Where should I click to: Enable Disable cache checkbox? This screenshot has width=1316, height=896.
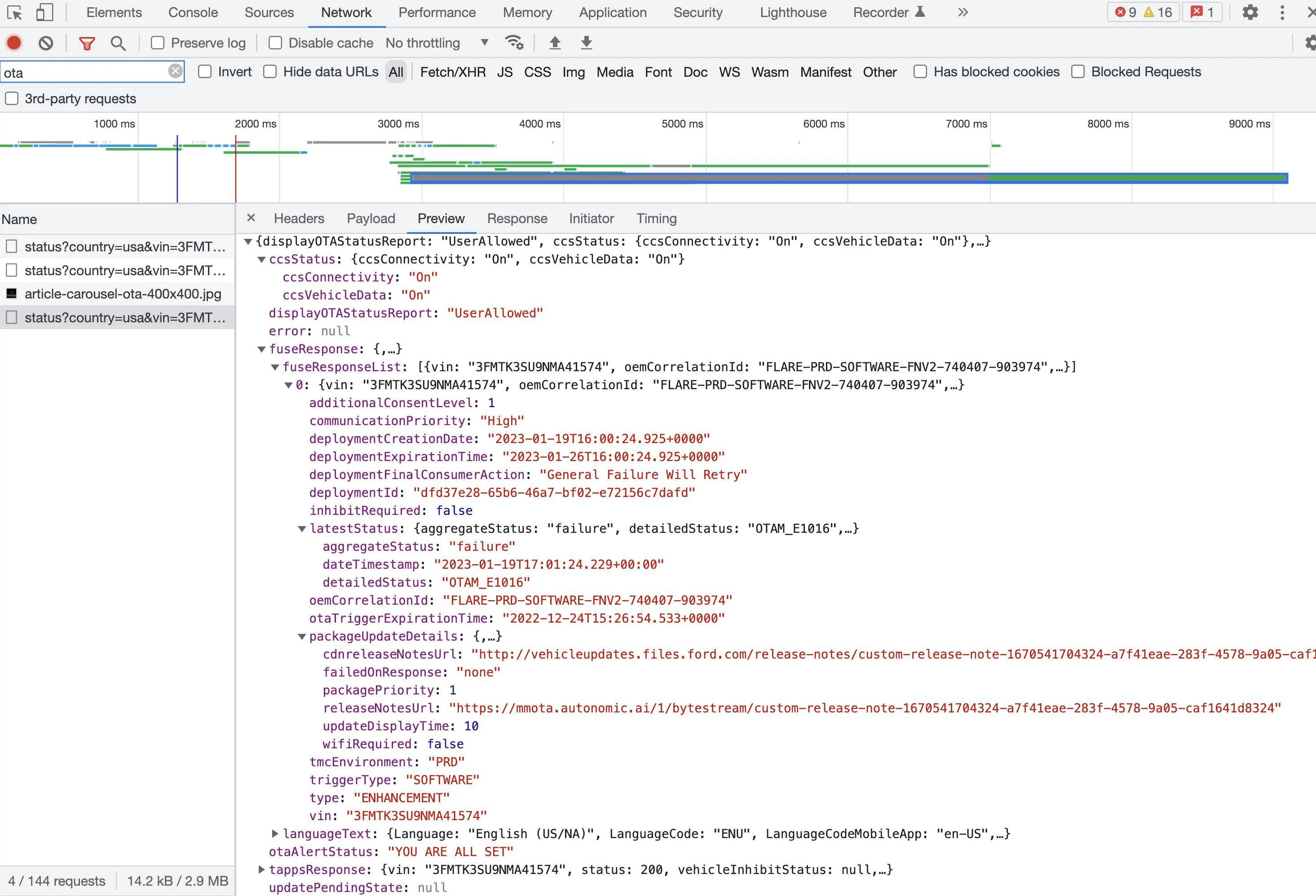[x=275, y=43]
